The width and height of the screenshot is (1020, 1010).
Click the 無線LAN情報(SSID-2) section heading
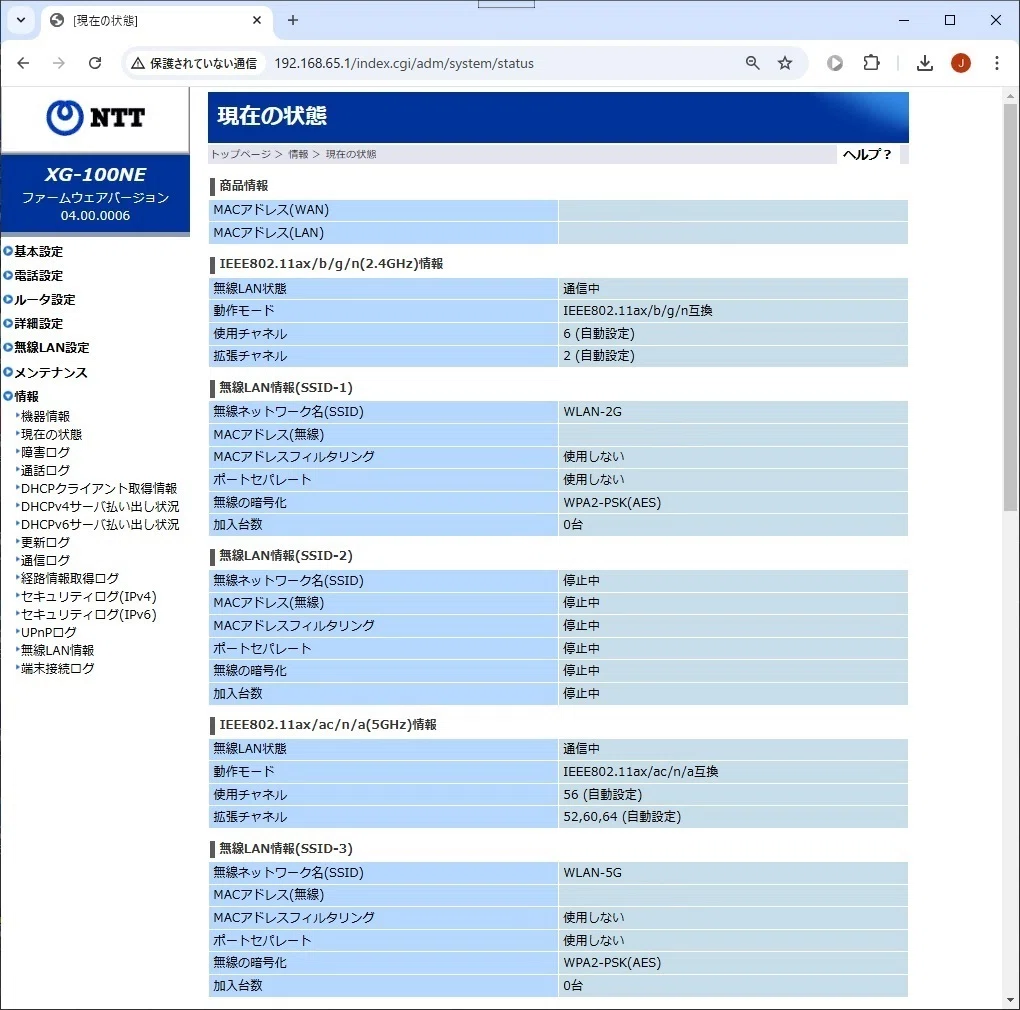286,556
